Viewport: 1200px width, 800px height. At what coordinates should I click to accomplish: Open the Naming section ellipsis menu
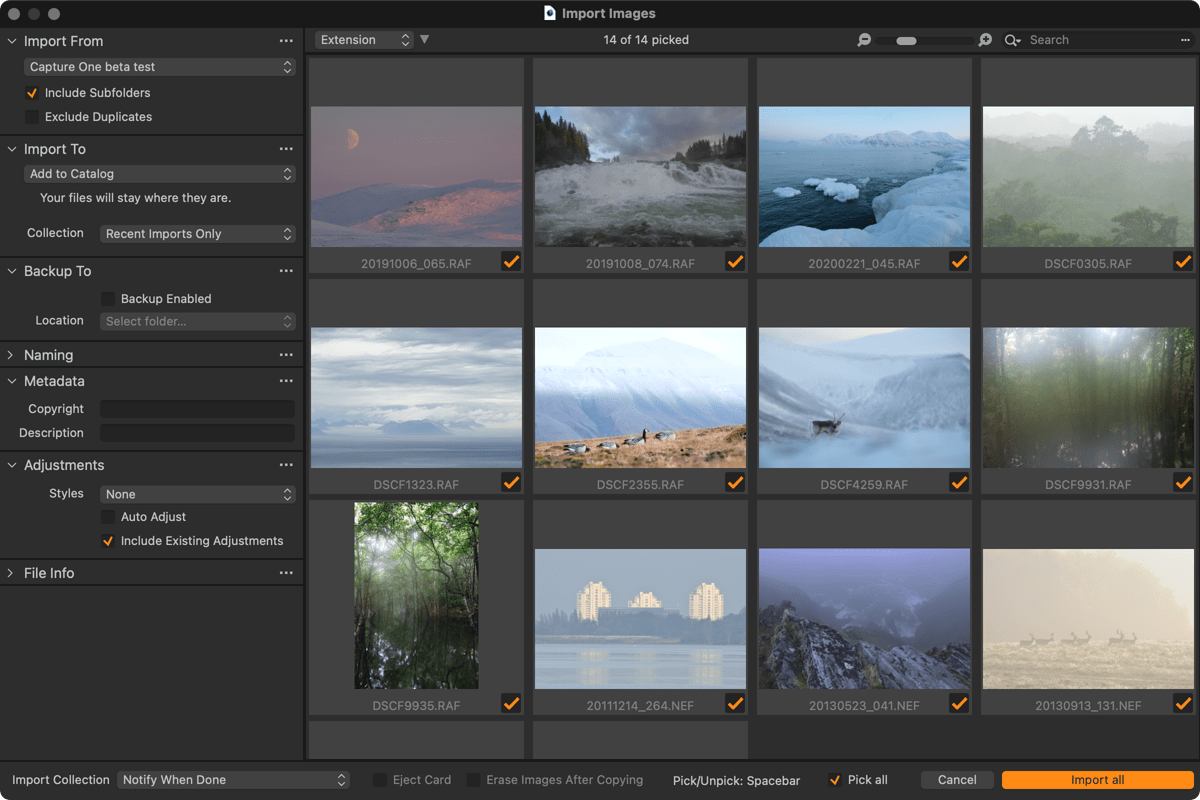coord(286,355)
